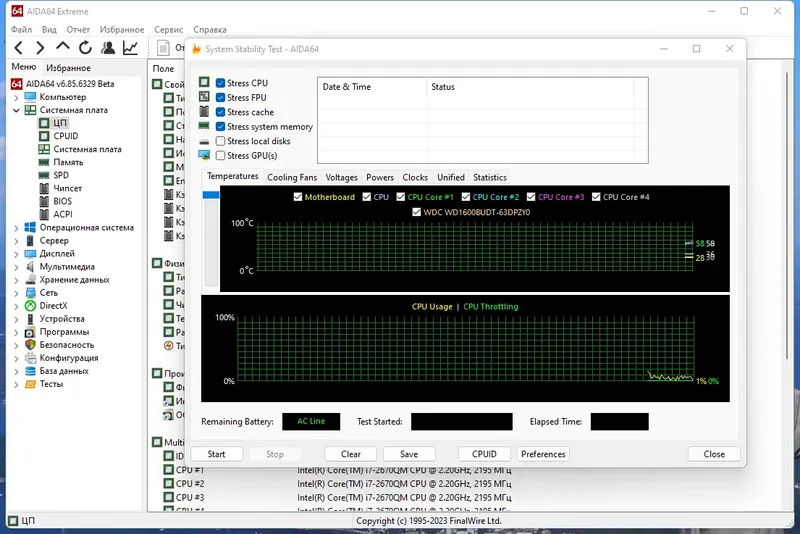Switch to the Statistics tab
The image size is (800, 534).
pos(490,177)
